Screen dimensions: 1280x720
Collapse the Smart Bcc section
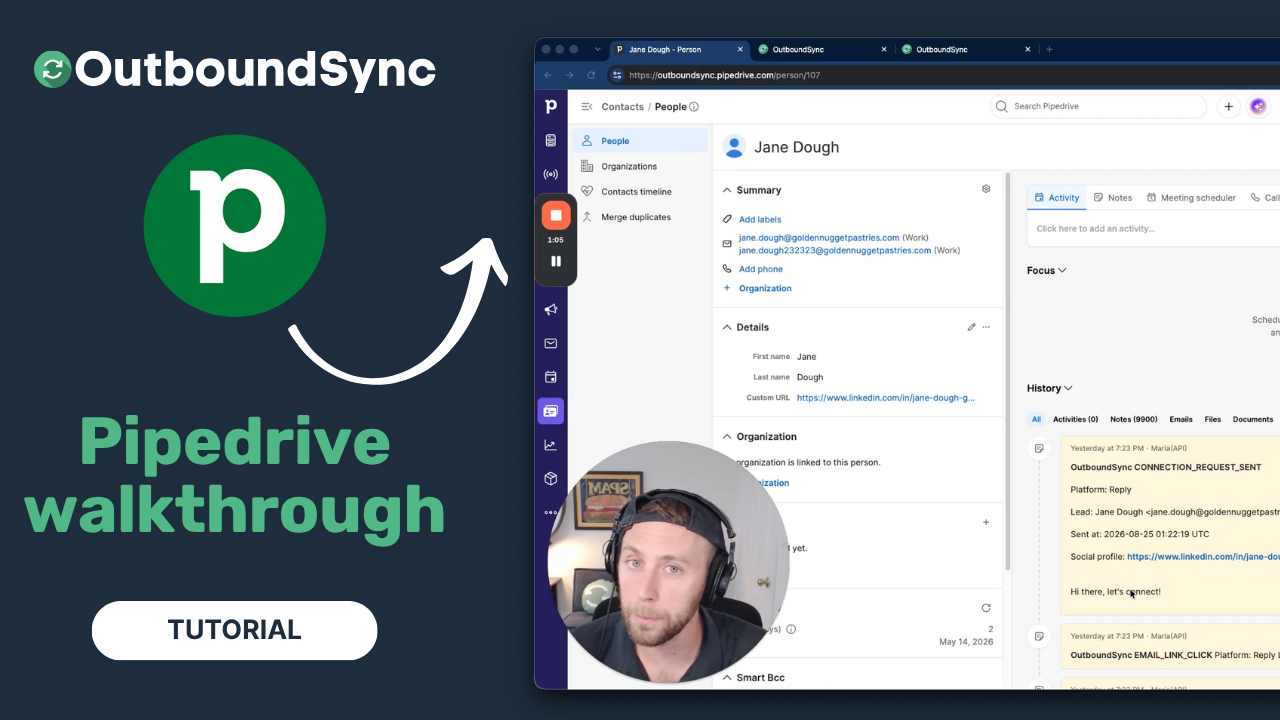pos(727,678)
